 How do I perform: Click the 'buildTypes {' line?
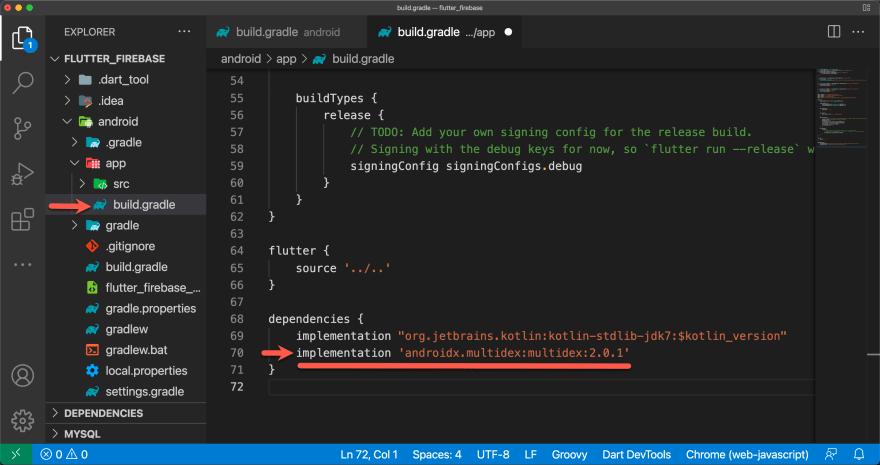pos(337,99)
